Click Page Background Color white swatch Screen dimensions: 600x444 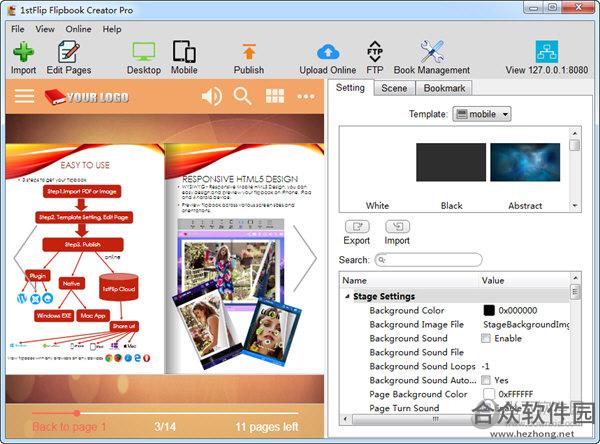coord(489,394)
